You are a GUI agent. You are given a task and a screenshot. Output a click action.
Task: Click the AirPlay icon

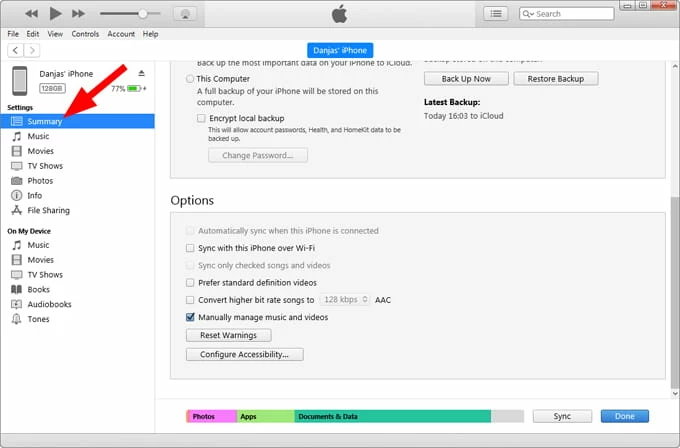pyautogui.click(x=183, y=14)
